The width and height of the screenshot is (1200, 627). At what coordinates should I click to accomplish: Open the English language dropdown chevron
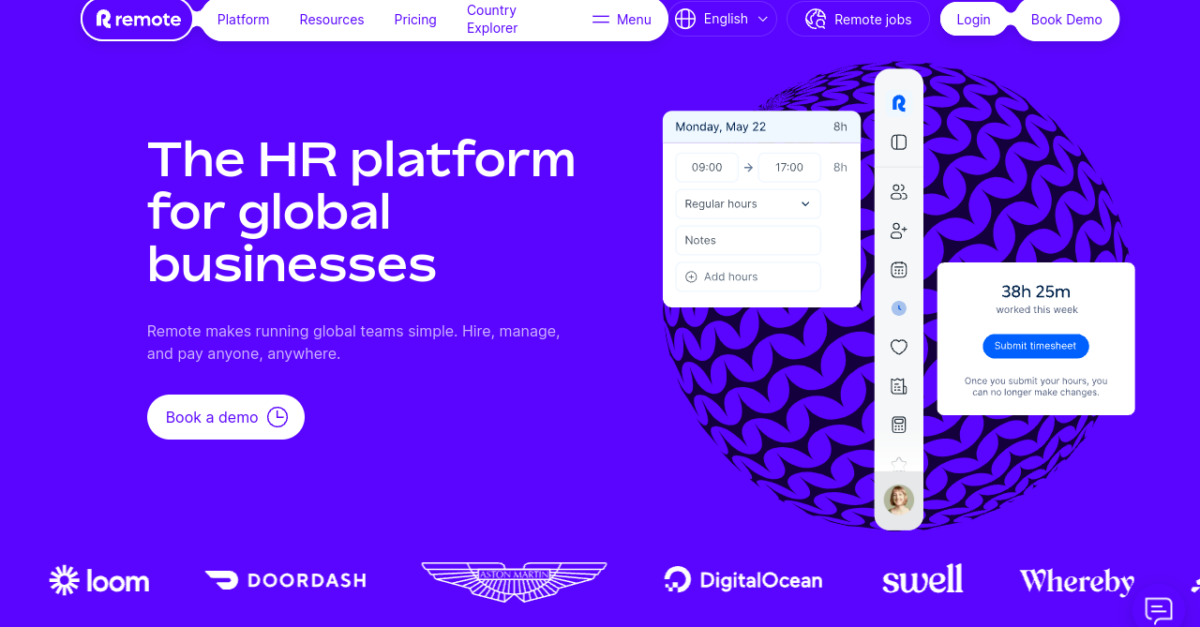tap(762, 18)
